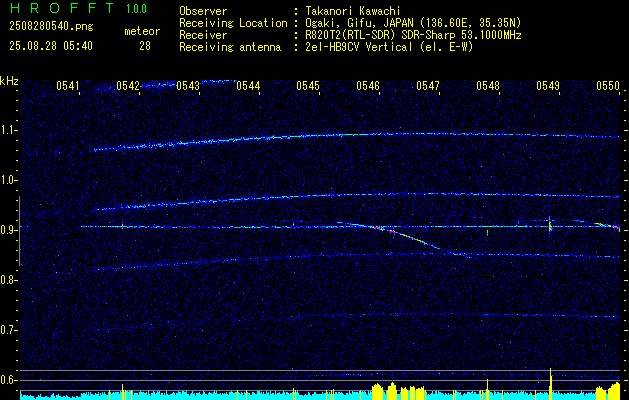Click the 0546 time marker
Image resolution: width=629 pixels, height=400 pixels.
click(x=368, y=85)
